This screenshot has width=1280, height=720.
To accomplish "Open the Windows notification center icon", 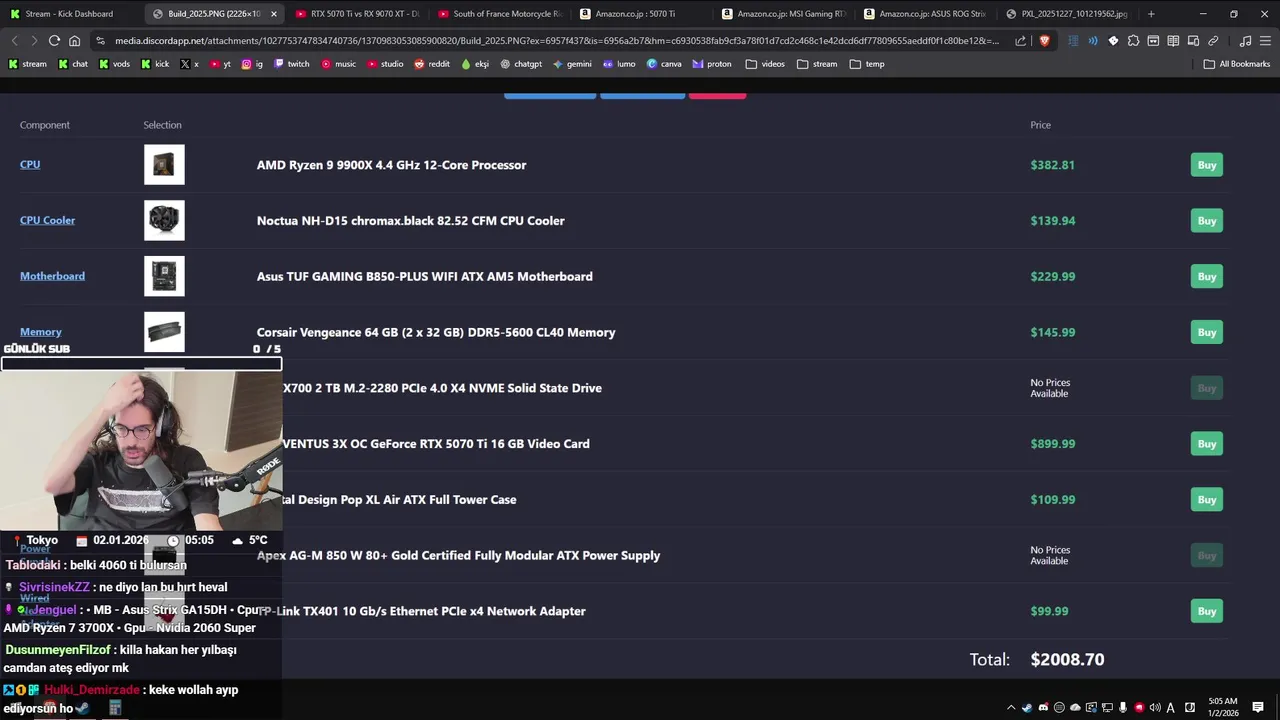I will tap(1258, 708).
